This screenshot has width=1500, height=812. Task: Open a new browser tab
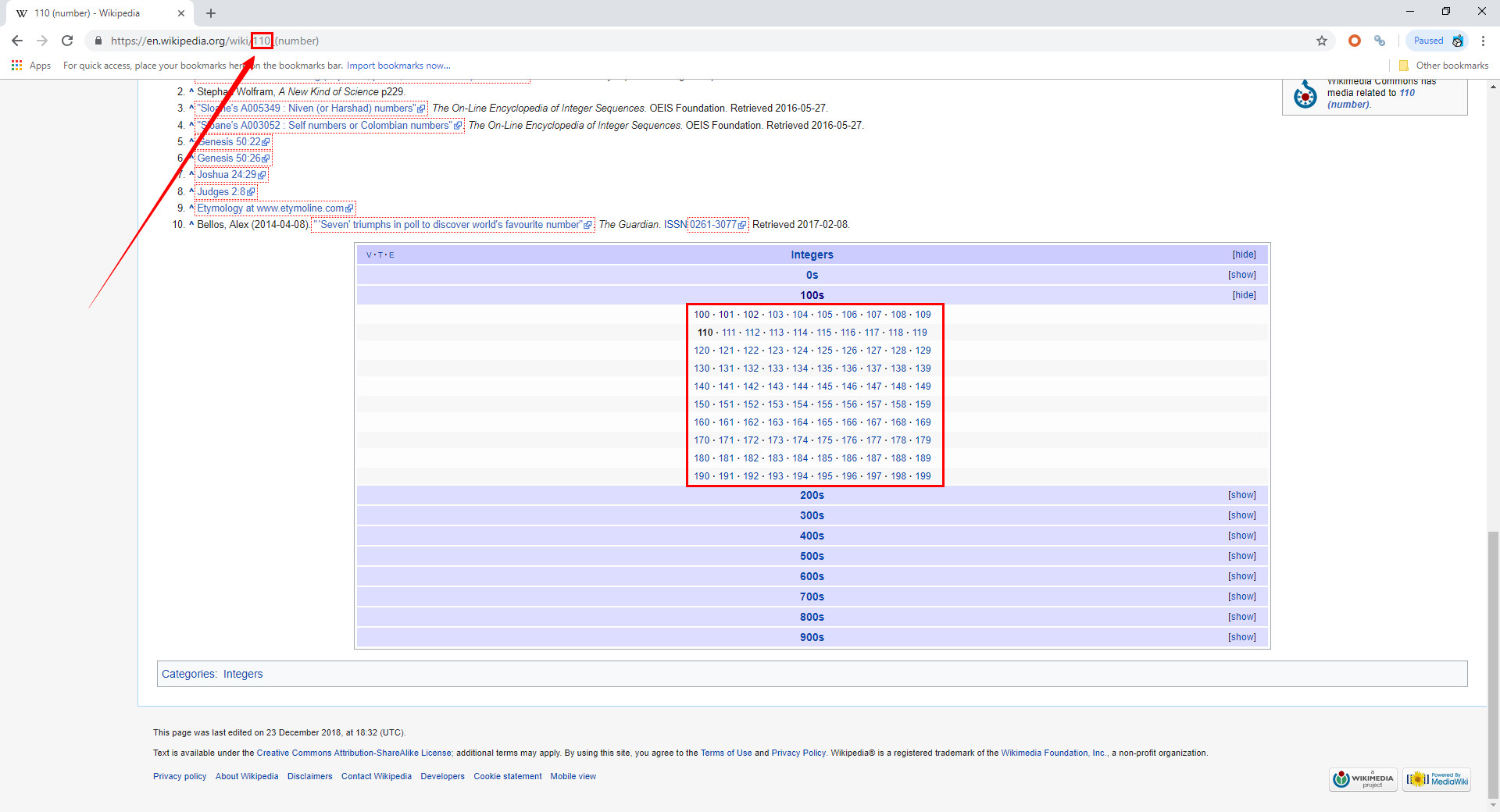click(x=211, y=13)
